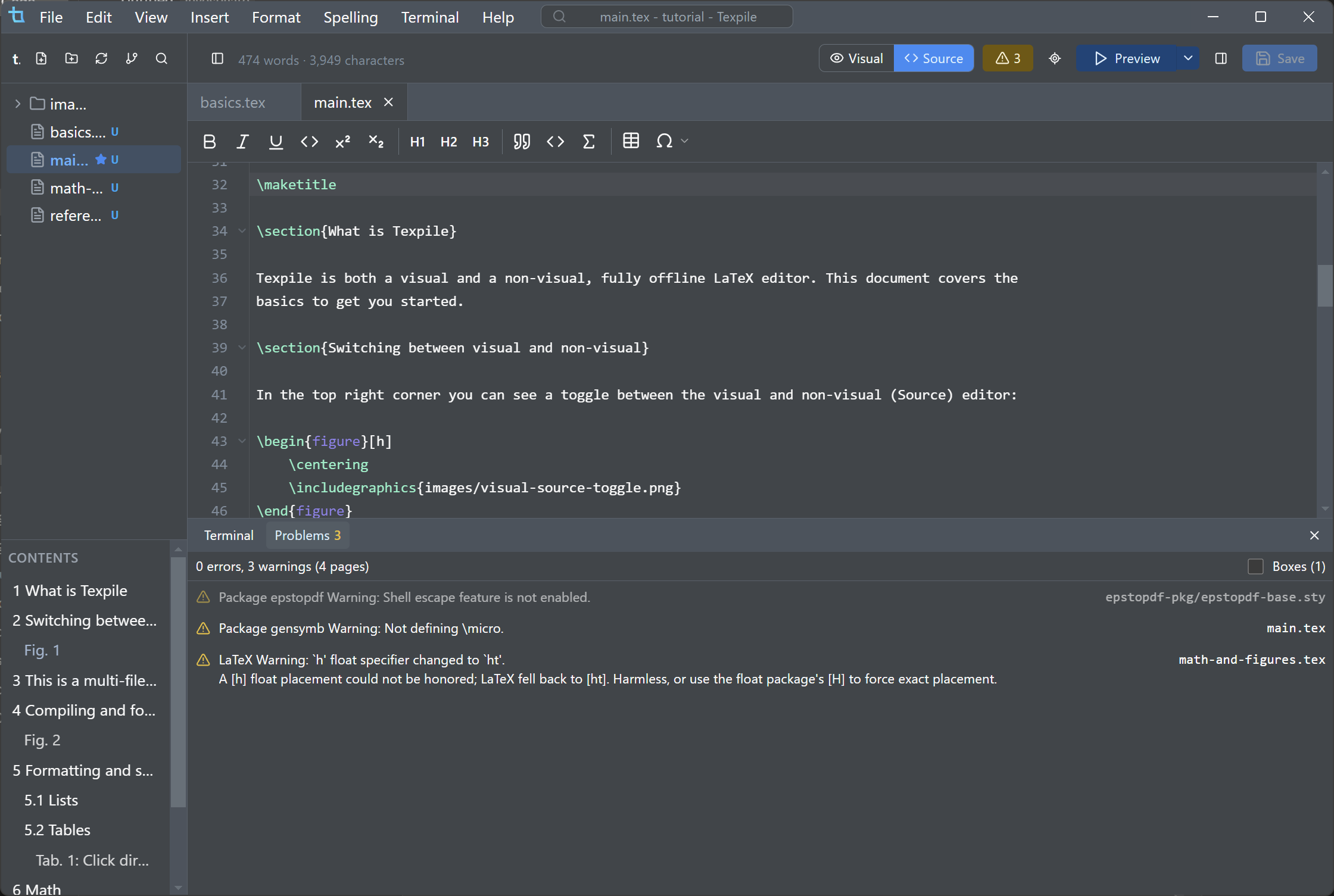
Task: Apply subscript x₂ formatting
Action: click(x=376, y=142)
